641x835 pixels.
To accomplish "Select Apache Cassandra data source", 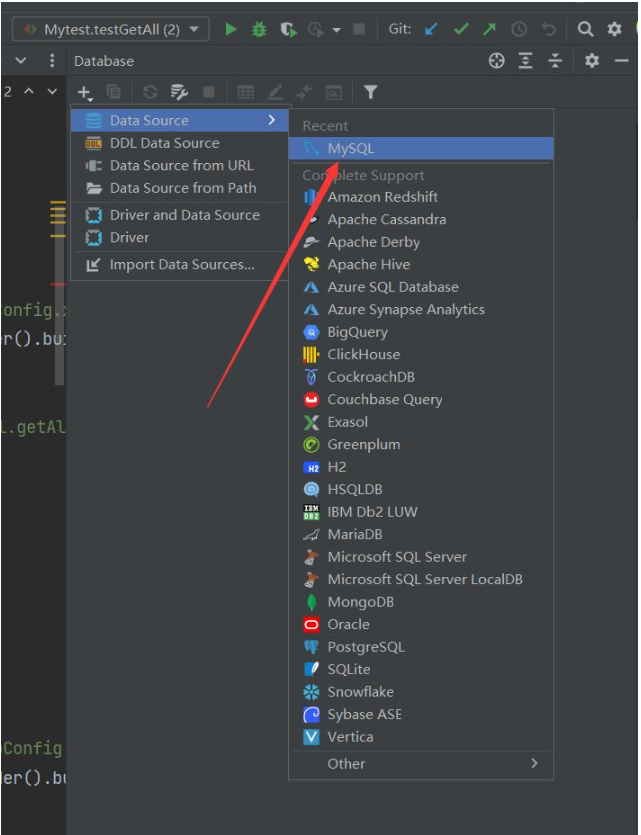I will tap(421, 219).
